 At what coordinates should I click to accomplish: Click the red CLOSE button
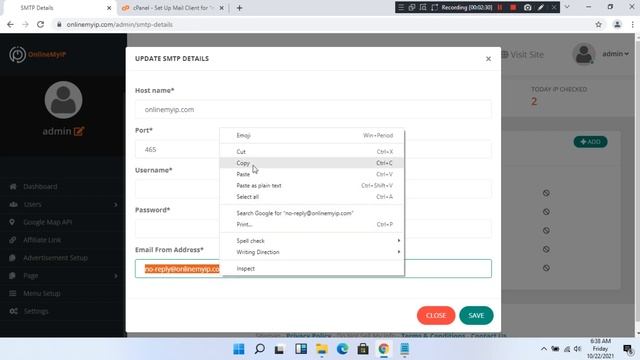click(436, 316)
